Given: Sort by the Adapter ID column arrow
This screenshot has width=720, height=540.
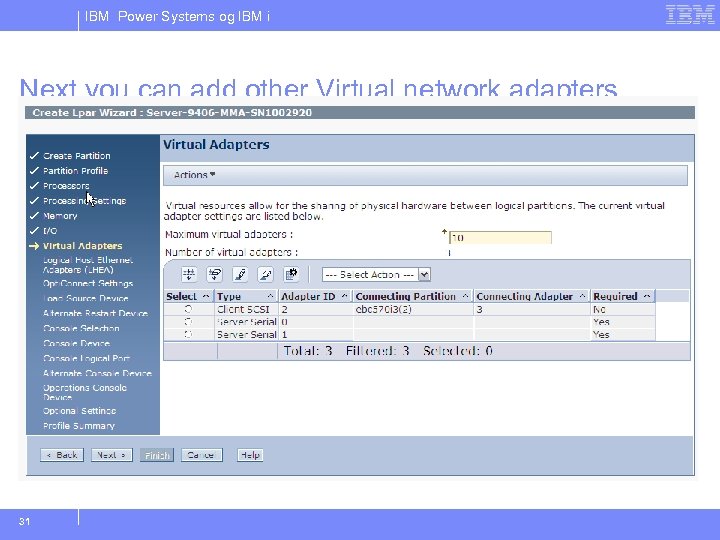Looking at the screenshot, I should pyautogui.click(x=344, y=296).
